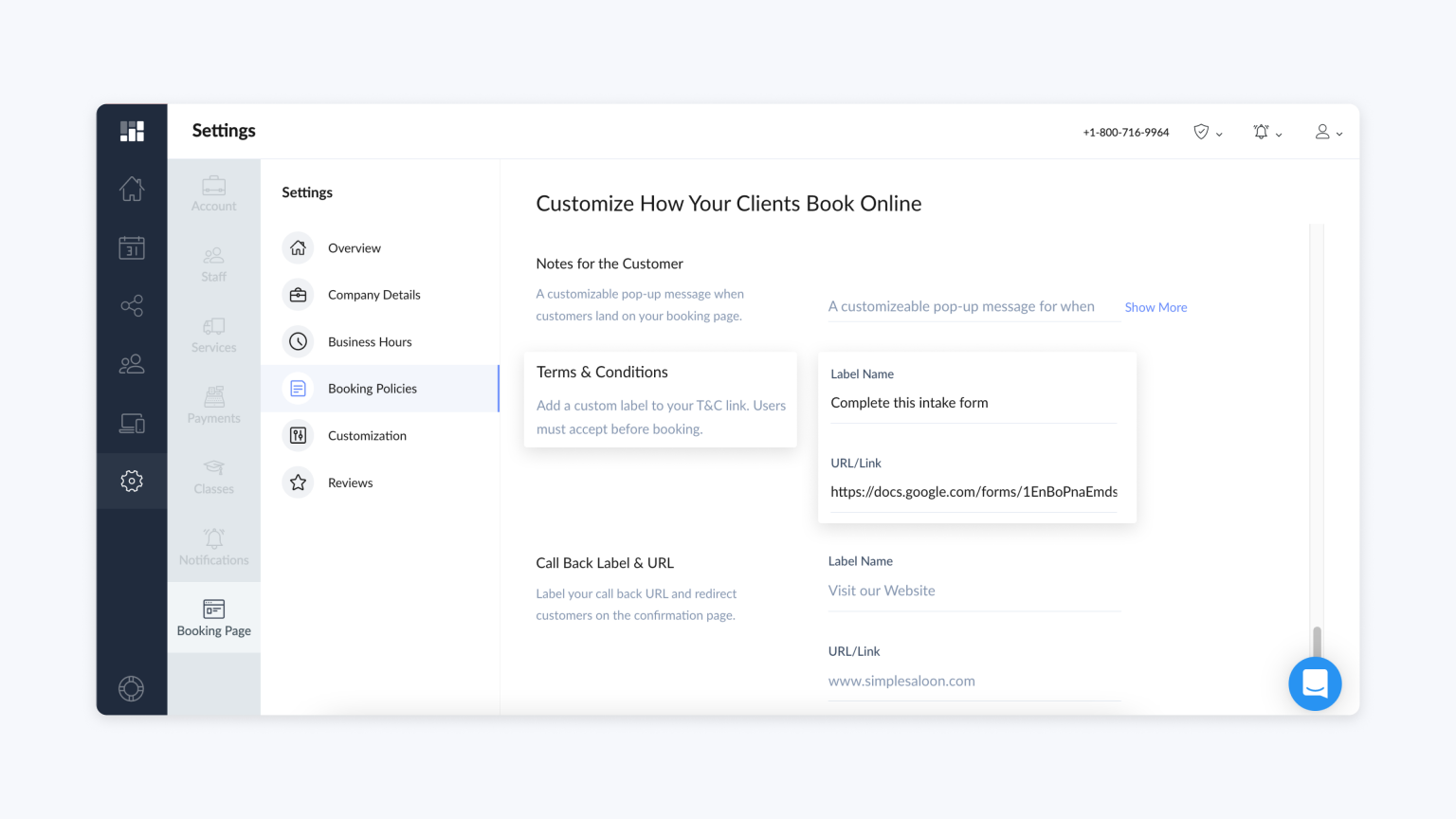Image resolution: width=1456 pixels, height=819 pixels.
Task: Click the share network icon in the sidebar
Action: coord(132,305)
